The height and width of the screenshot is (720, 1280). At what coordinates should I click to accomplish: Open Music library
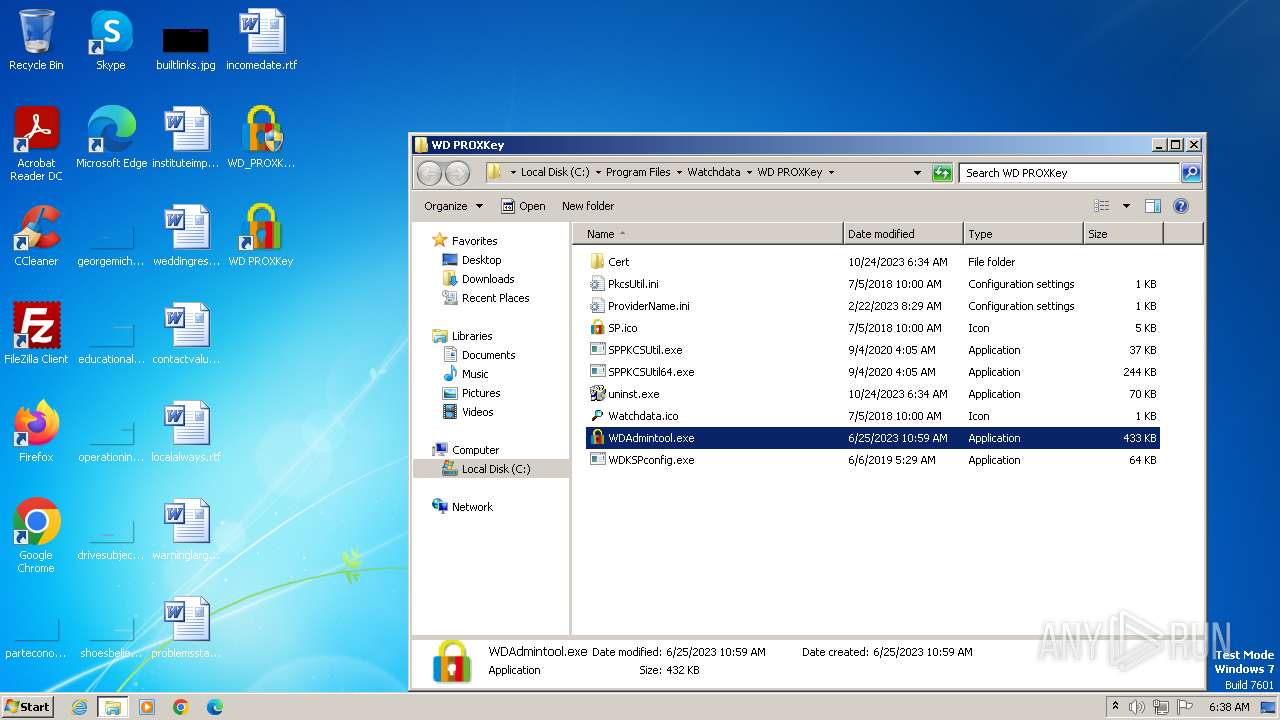pos(475,374)
